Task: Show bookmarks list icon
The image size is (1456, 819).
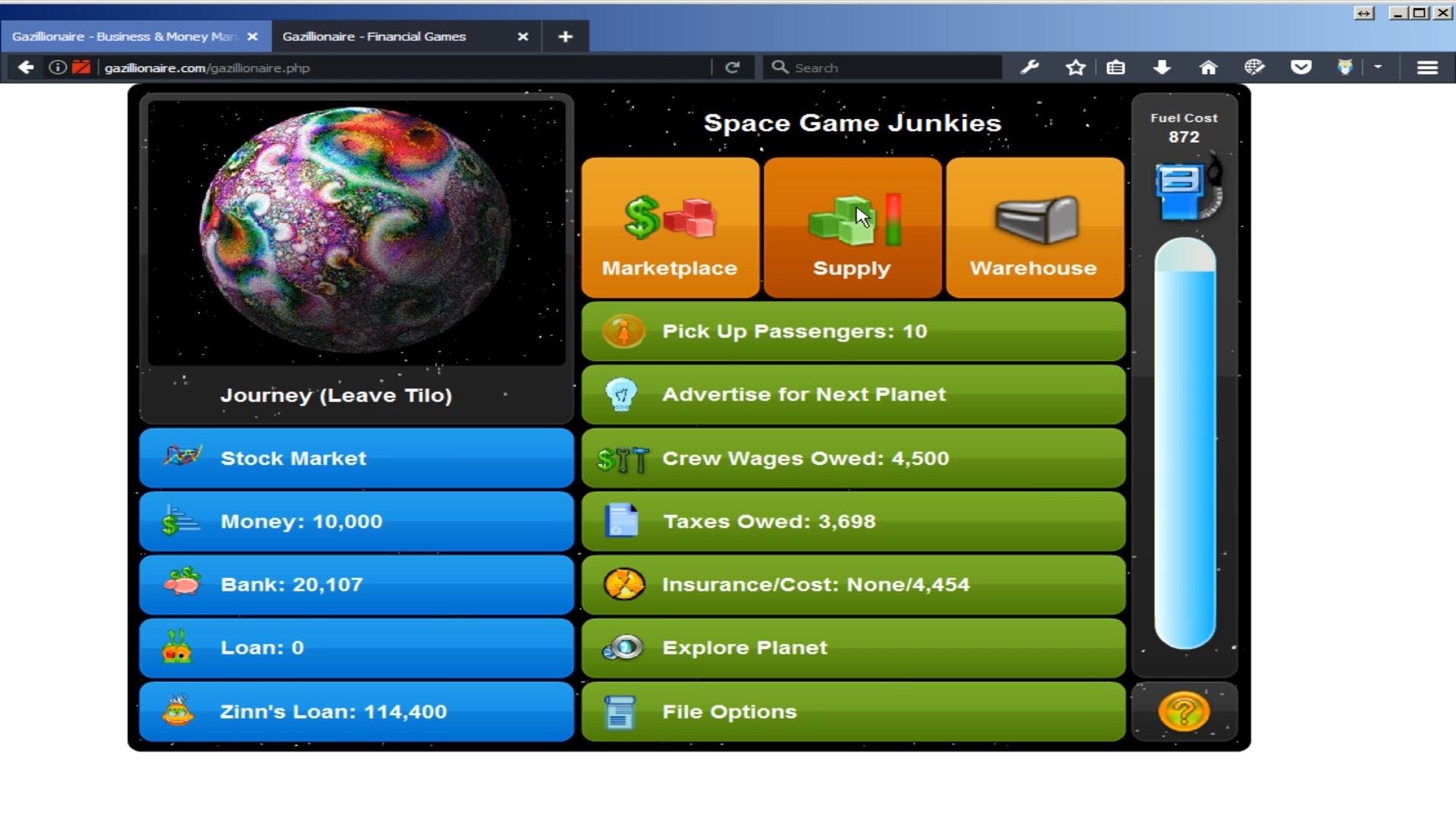Action: tap(1116, 67)
